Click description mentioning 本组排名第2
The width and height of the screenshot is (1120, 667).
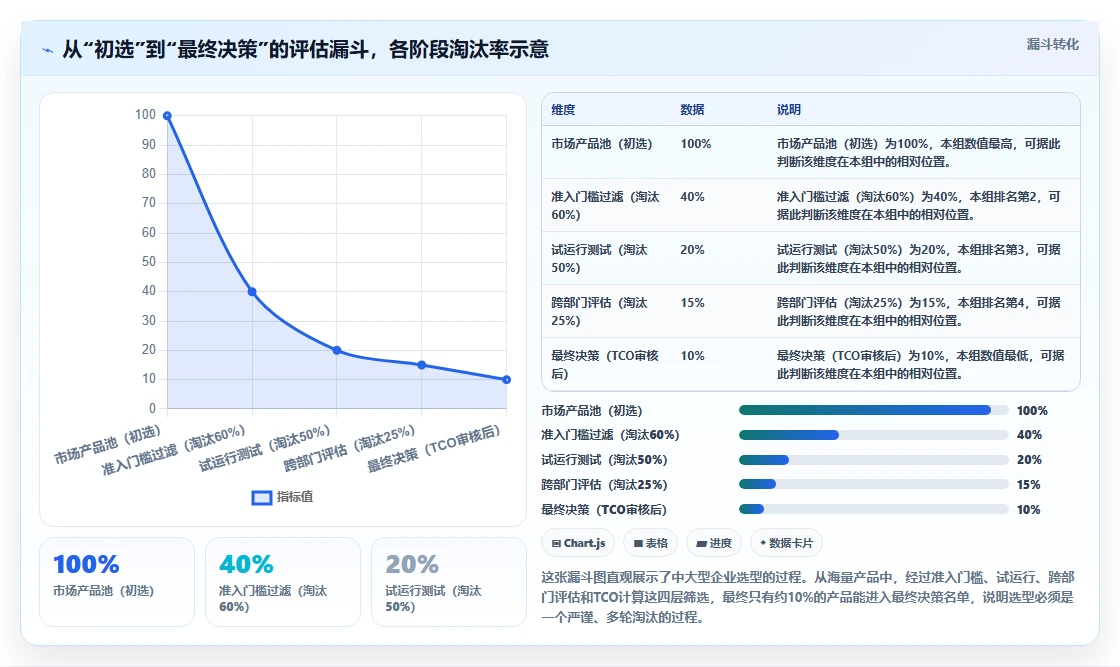tap(919, 206)
